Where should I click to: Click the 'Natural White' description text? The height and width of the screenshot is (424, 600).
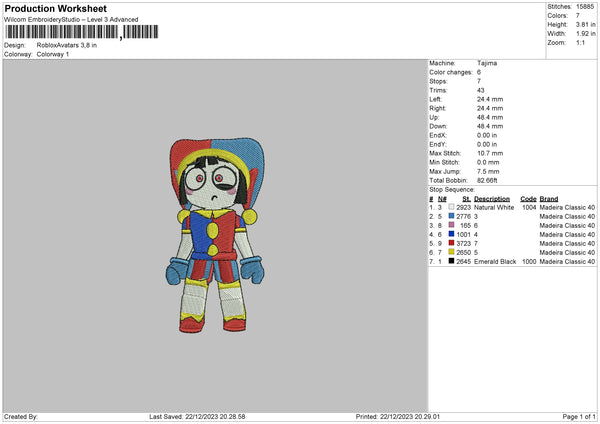494,207
